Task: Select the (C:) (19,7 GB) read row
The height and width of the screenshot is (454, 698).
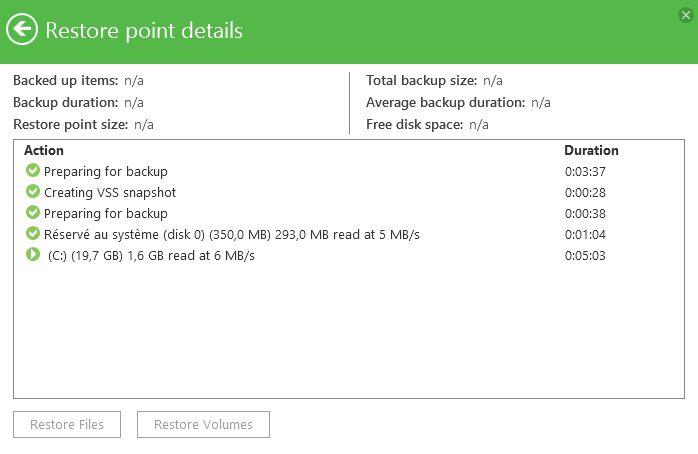Action: (x=152, y=256)
